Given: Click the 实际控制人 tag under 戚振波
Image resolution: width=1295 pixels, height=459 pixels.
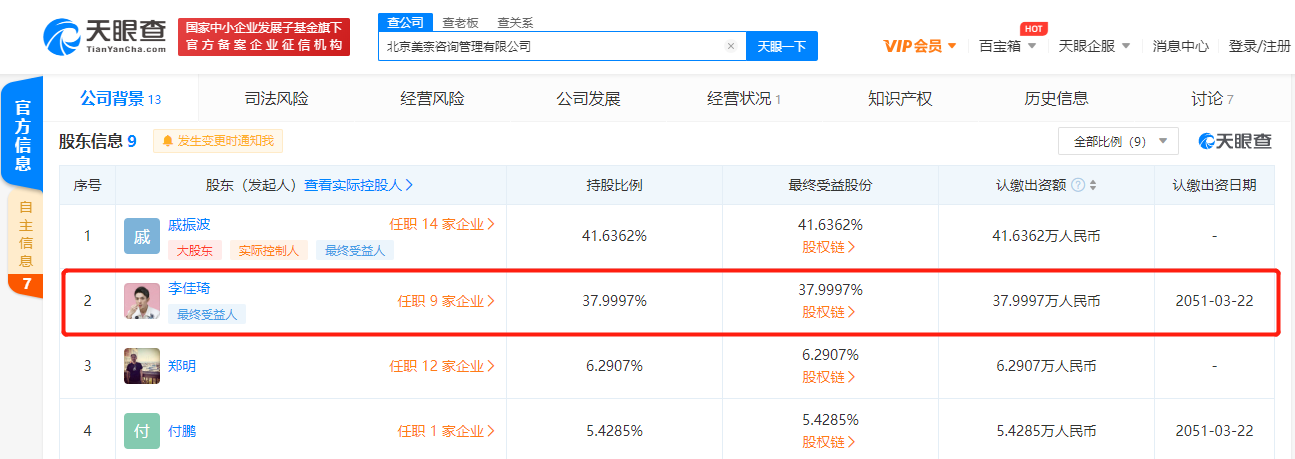Looking at the screenshot, I should 270,250.
